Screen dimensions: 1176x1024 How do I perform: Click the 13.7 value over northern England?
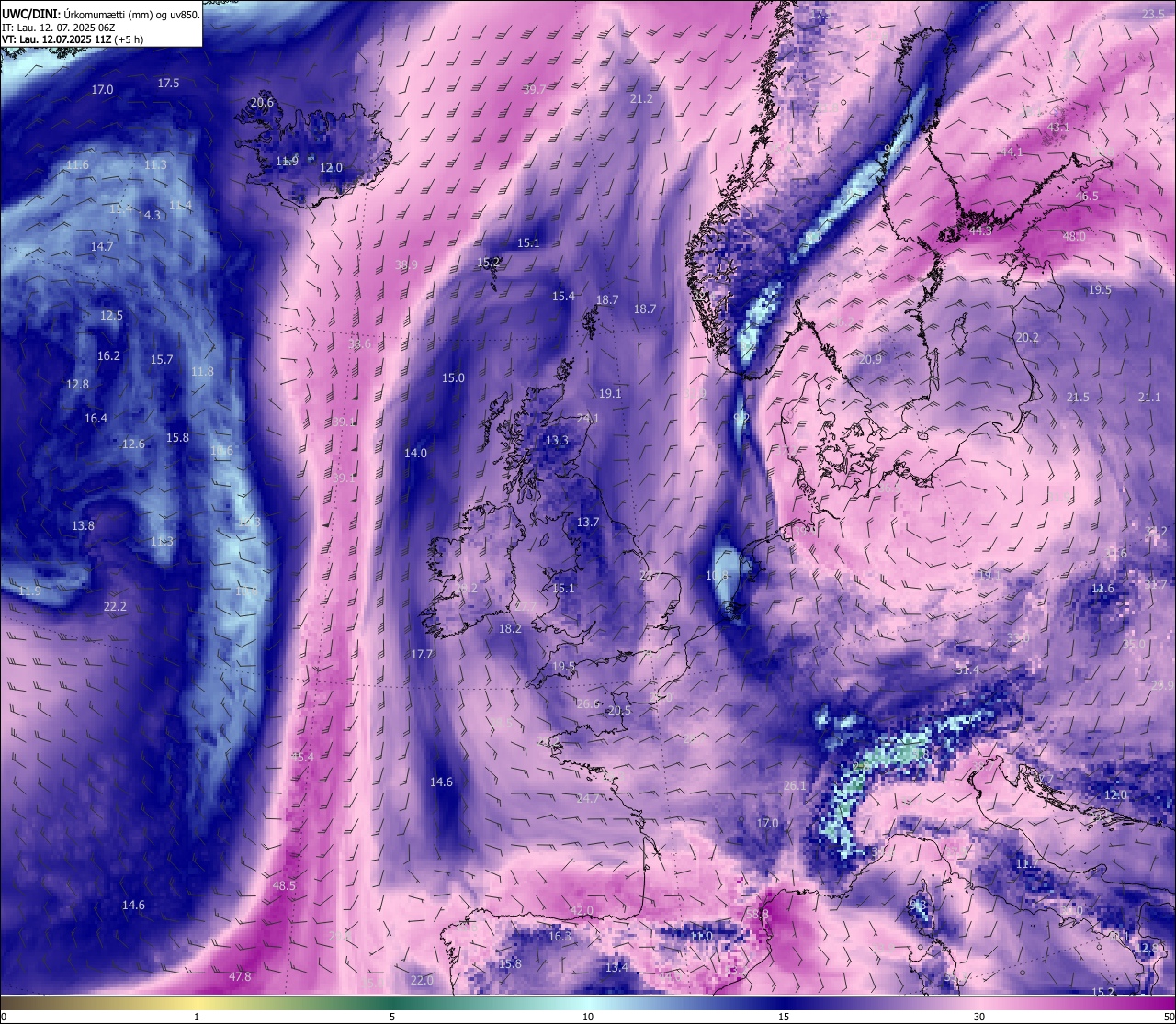588,523
